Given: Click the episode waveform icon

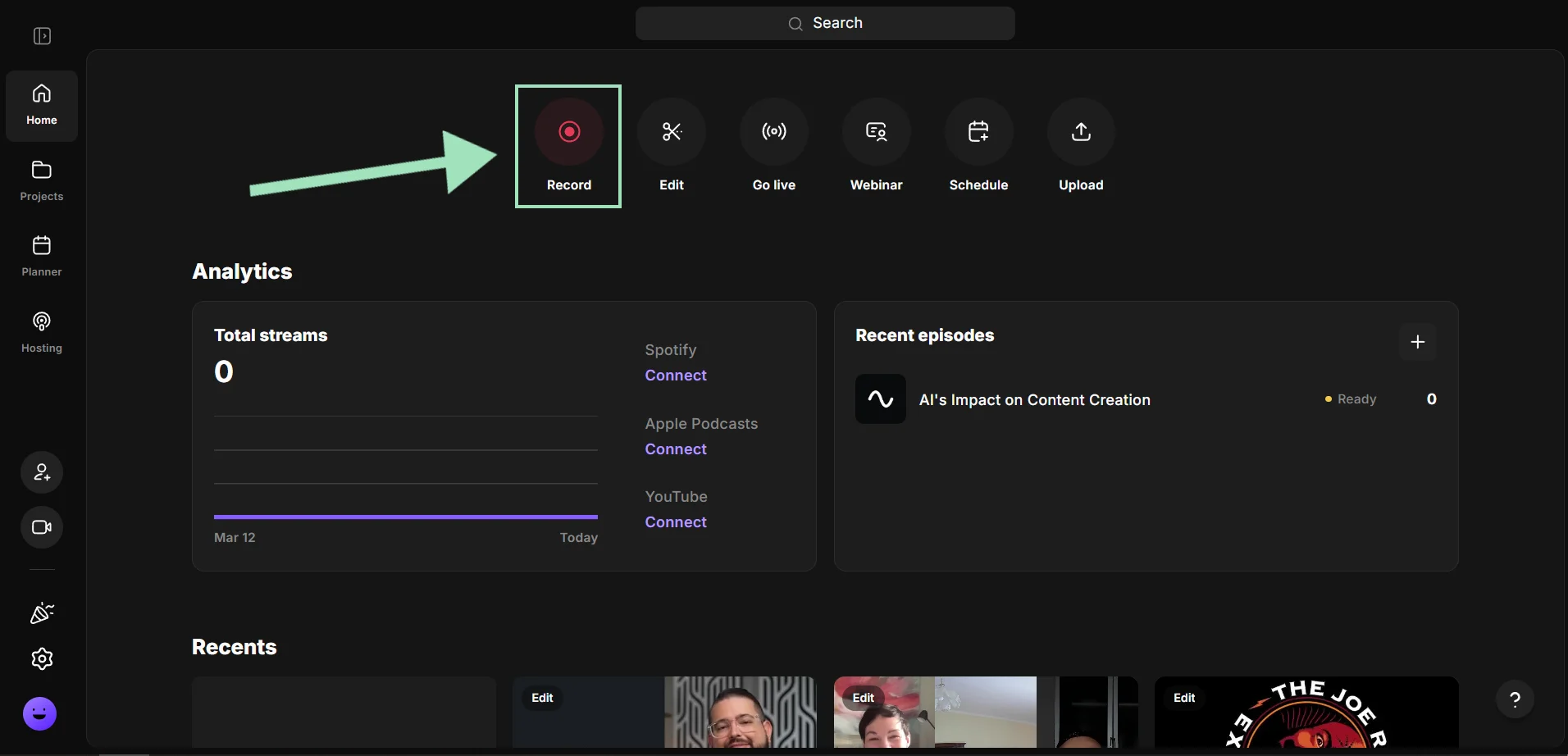Looking at the screenshot, I should click(x=881, y=399).
